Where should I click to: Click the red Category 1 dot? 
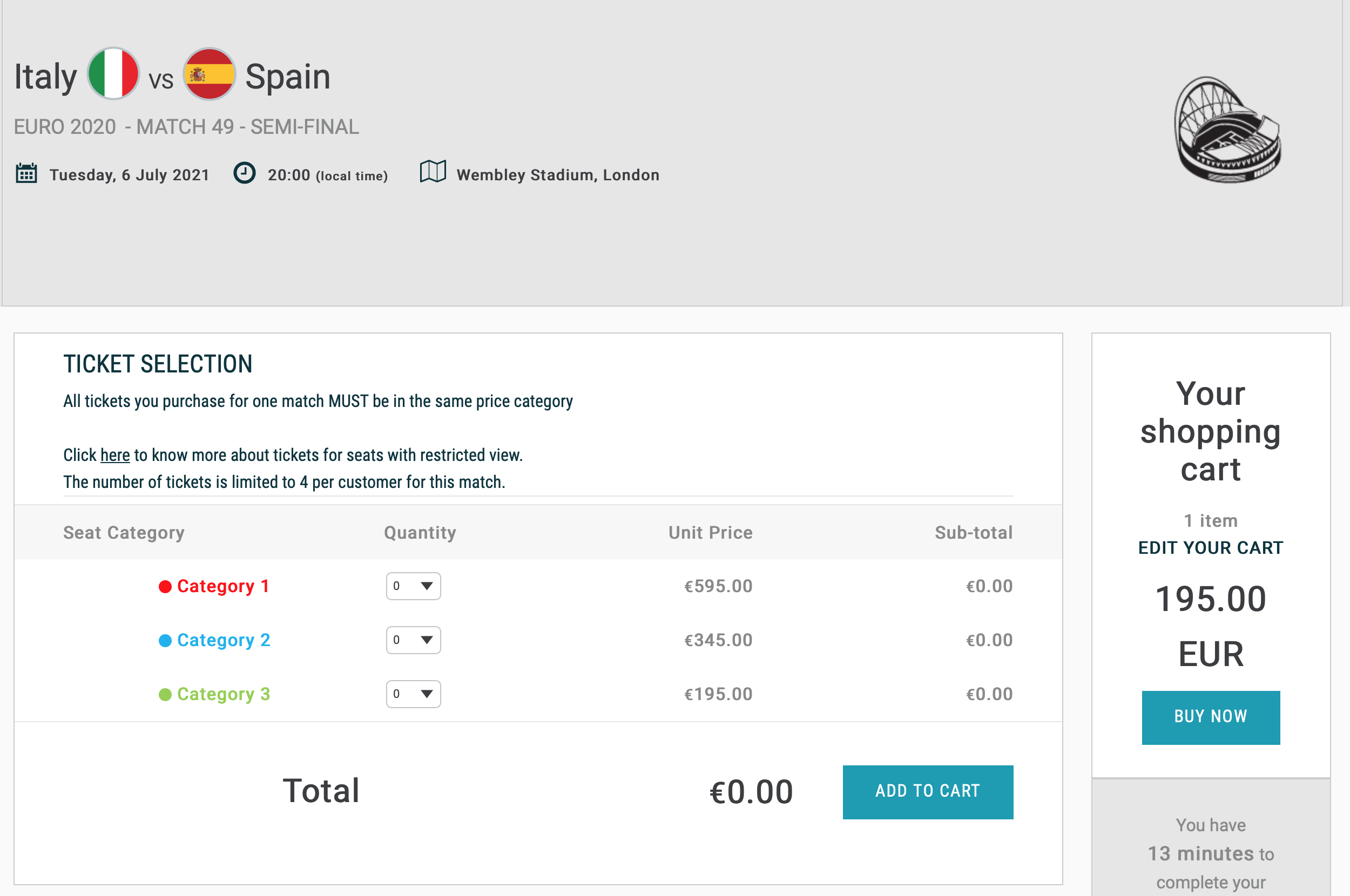coord(165,587)
